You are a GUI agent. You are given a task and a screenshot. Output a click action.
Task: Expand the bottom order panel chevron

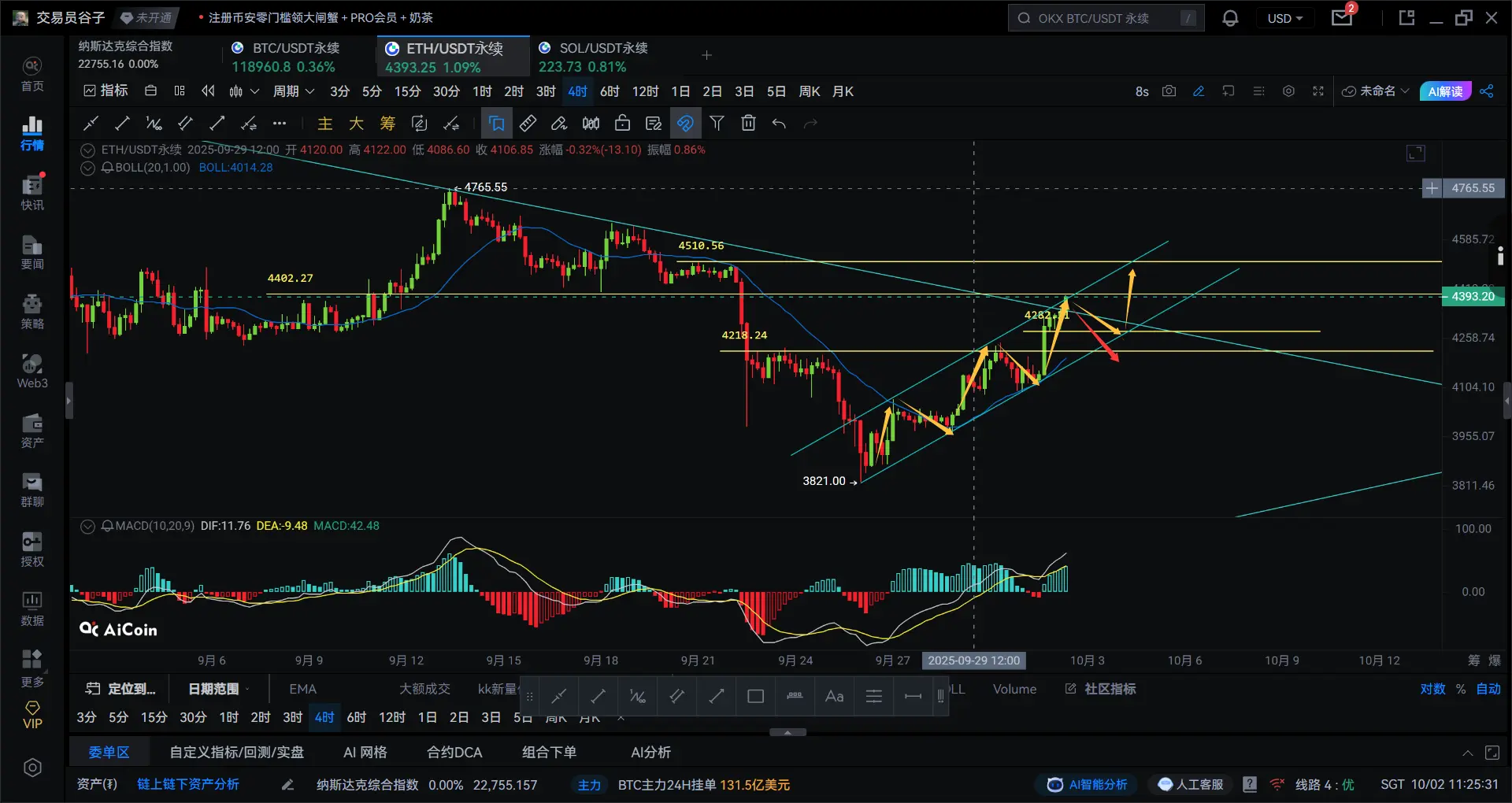click(1468, 753)
